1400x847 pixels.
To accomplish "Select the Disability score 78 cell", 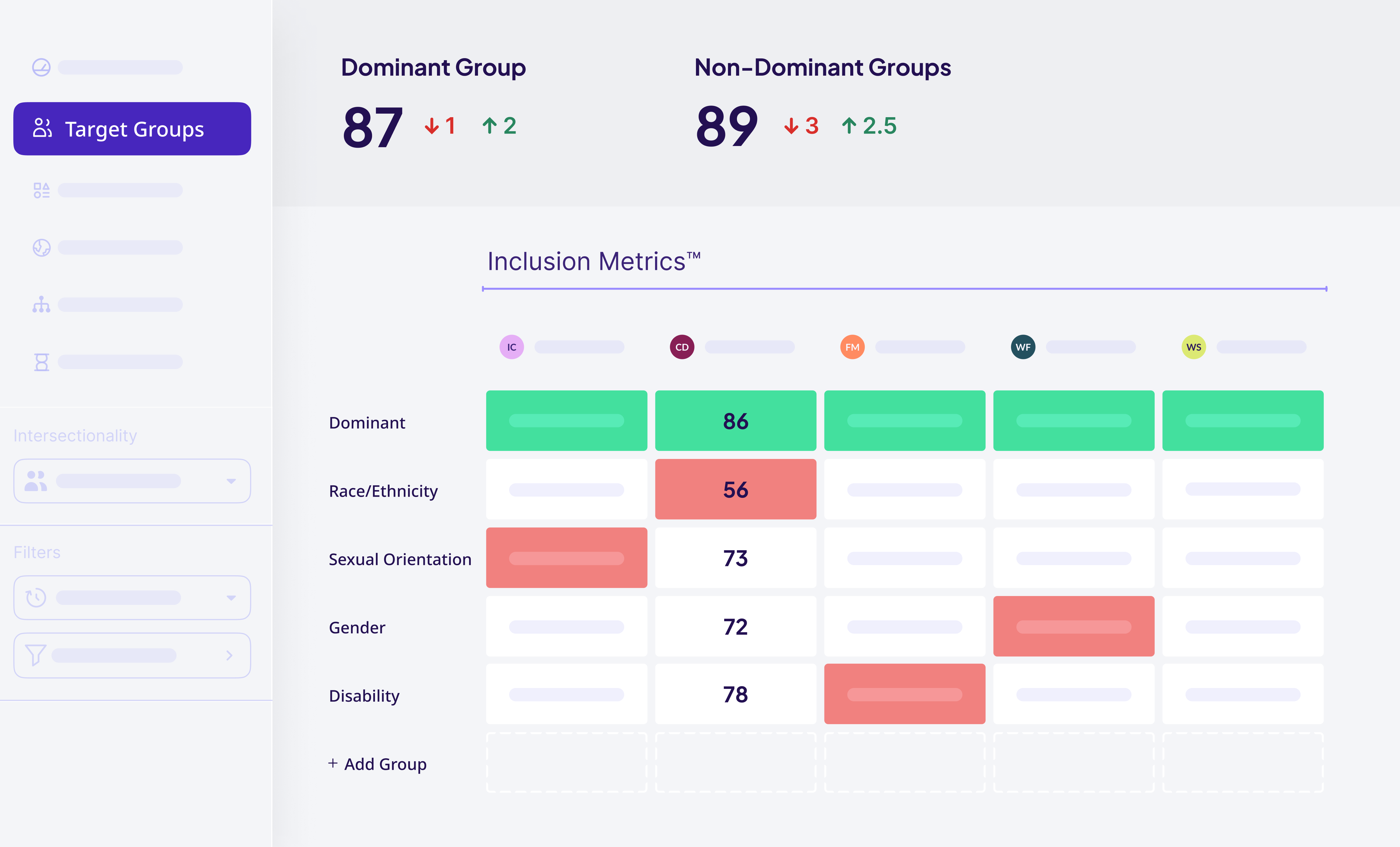I will pos(735,694).
